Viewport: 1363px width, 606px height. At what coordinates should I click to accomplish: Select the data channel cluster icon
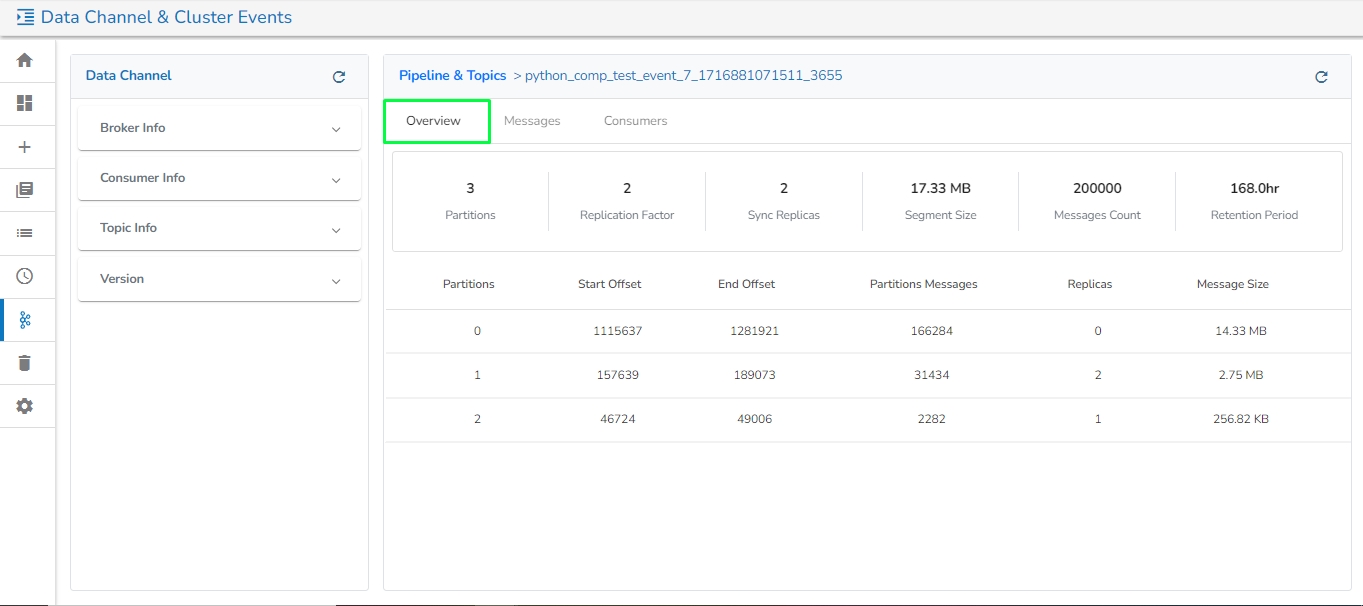(x=25, y=320)
